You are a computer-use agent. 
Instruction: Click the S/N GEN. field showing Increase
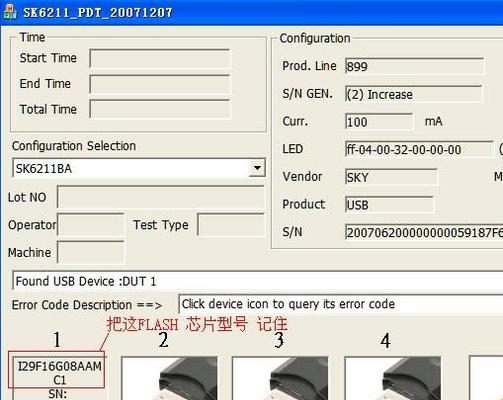414,94
